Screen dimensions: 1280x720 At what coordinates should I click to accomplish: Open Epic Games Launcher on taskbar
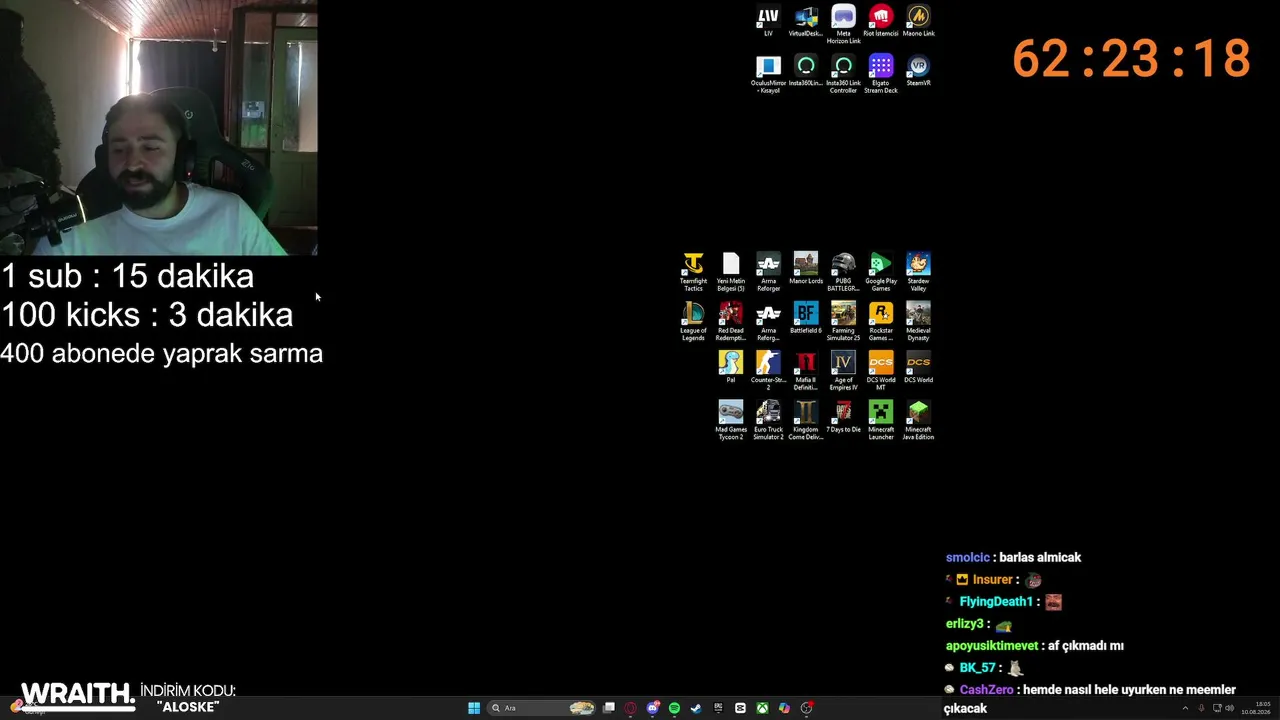718,708
